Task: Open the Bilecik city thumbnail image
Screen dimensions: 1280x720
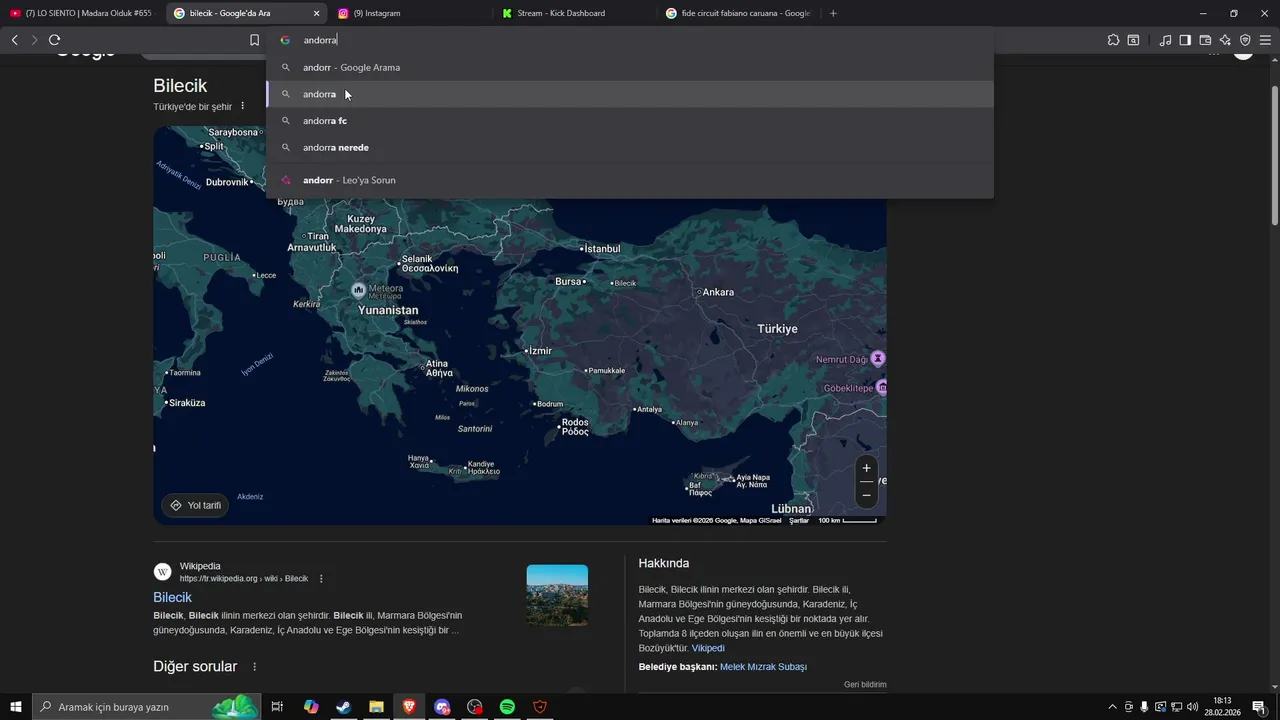Action: (x=557, y=595)
